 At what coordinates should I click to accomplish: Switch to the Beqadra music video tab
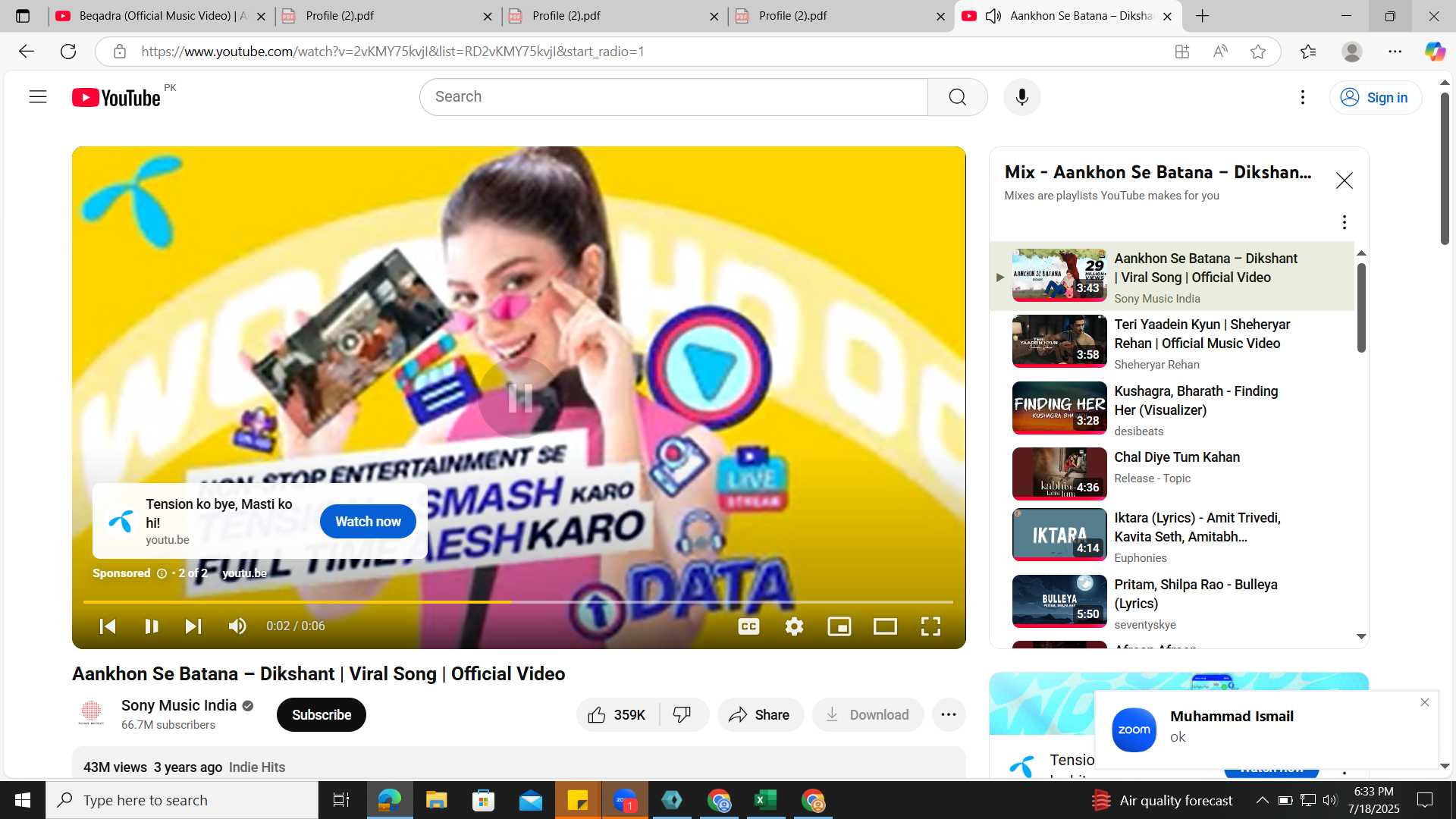[x=162, y=16]
